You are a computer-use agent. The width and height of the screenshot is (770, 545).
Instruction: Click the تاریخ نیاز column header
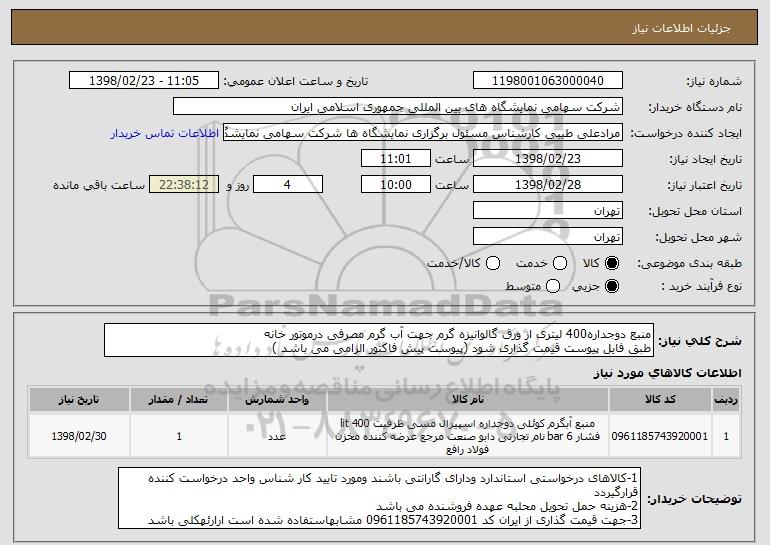click(x=79, y=400)
